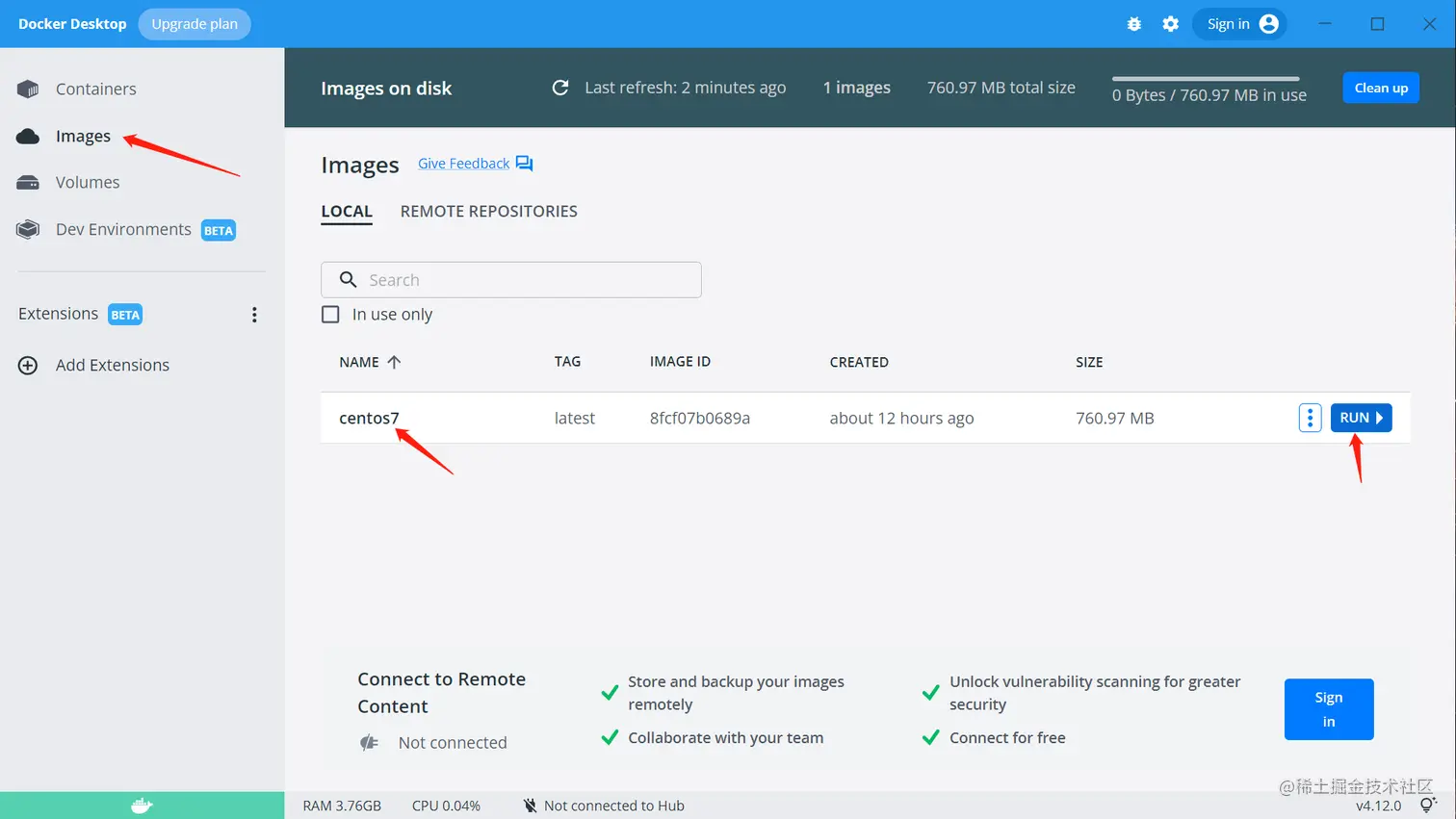Open Volumes via its drive icon
The image size is (1456, 819).
[28, 183]
